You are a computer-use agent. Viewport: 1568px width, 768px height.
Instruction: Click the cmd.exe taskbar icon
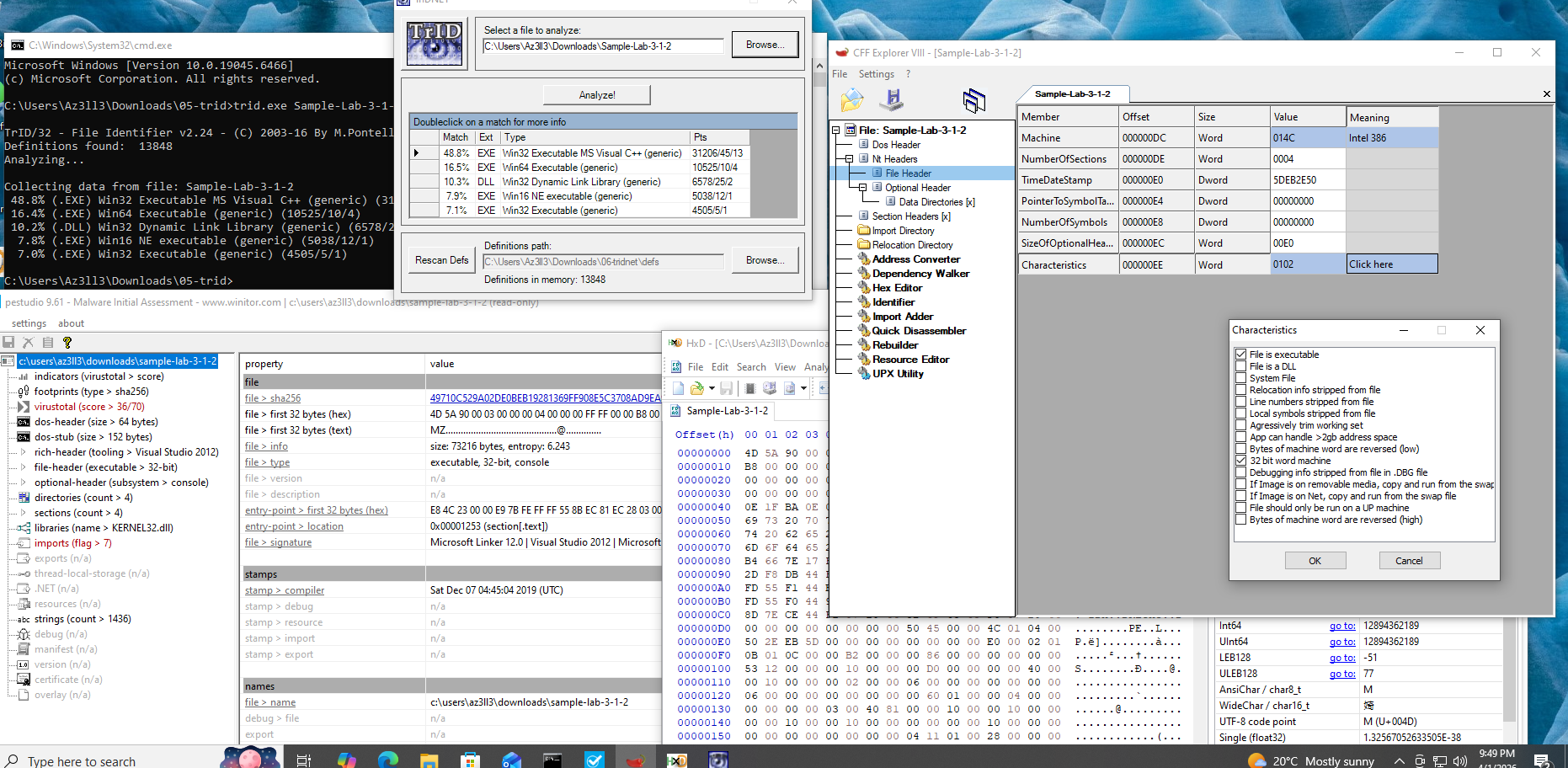click(552, 760)
